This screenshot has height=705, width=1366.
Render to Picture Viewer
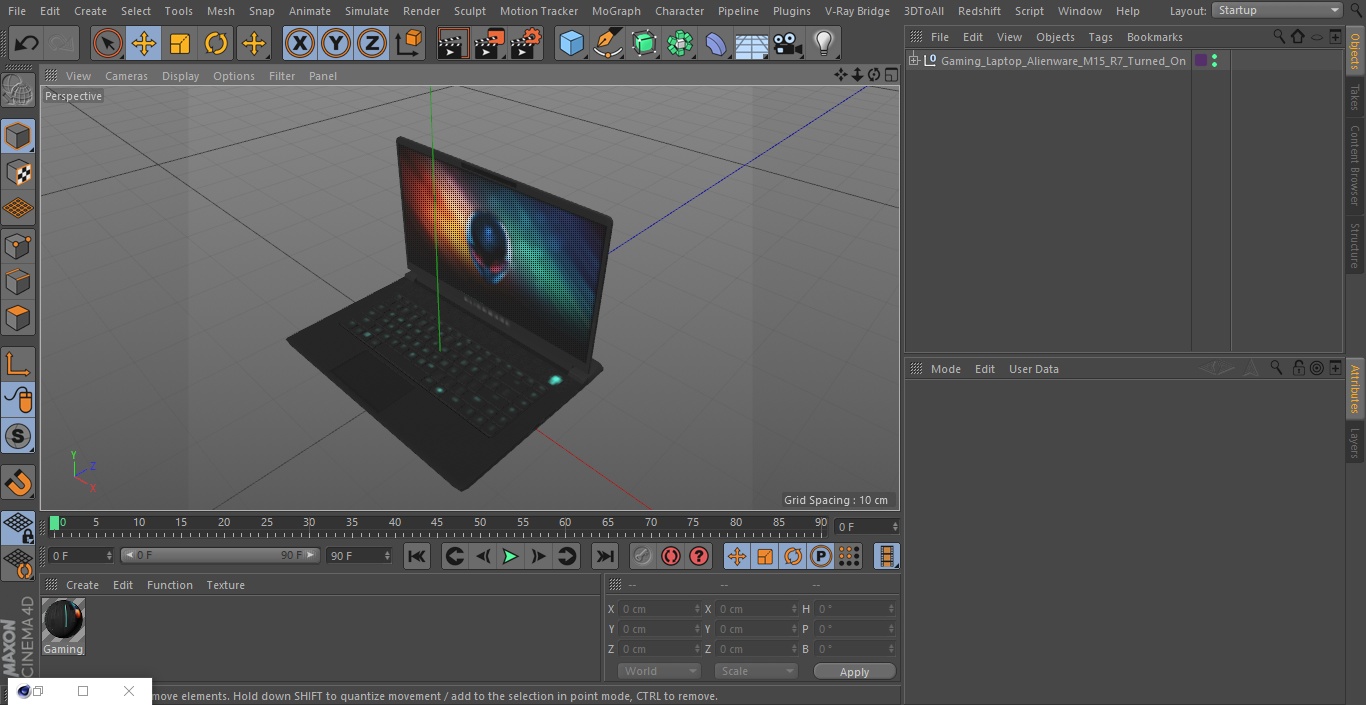tap(489, 43)
